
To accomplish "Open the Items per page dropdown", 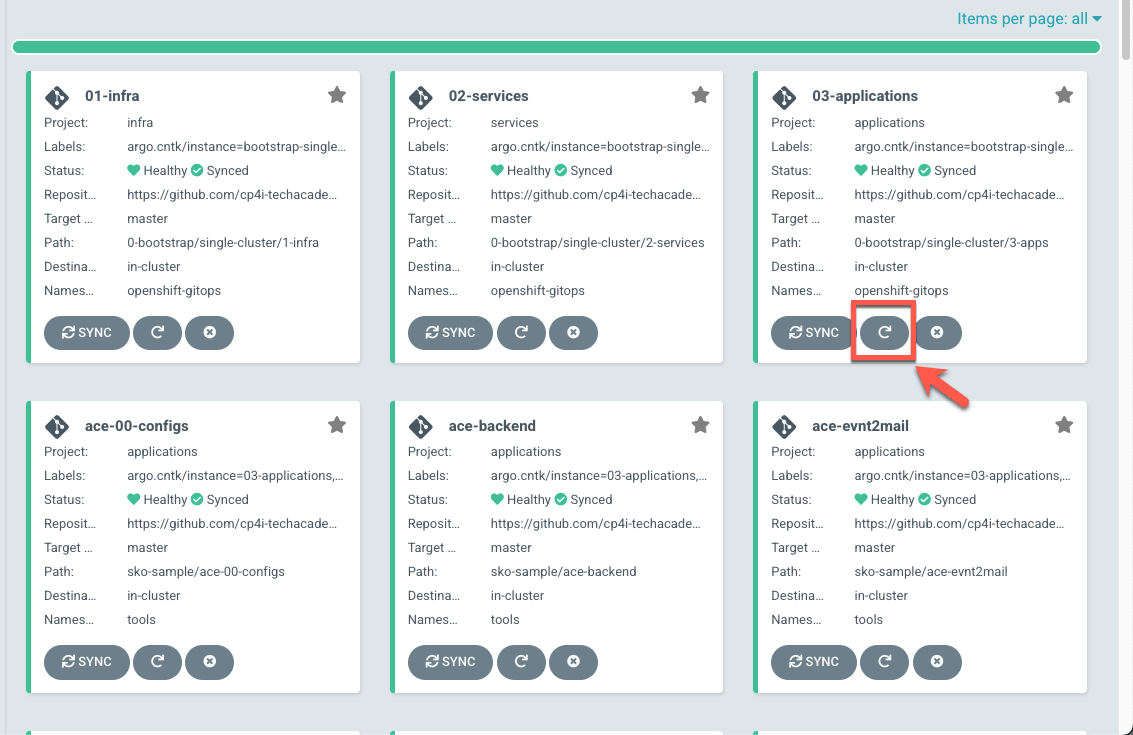I will pyautogui.click(x=1029, y=18).
